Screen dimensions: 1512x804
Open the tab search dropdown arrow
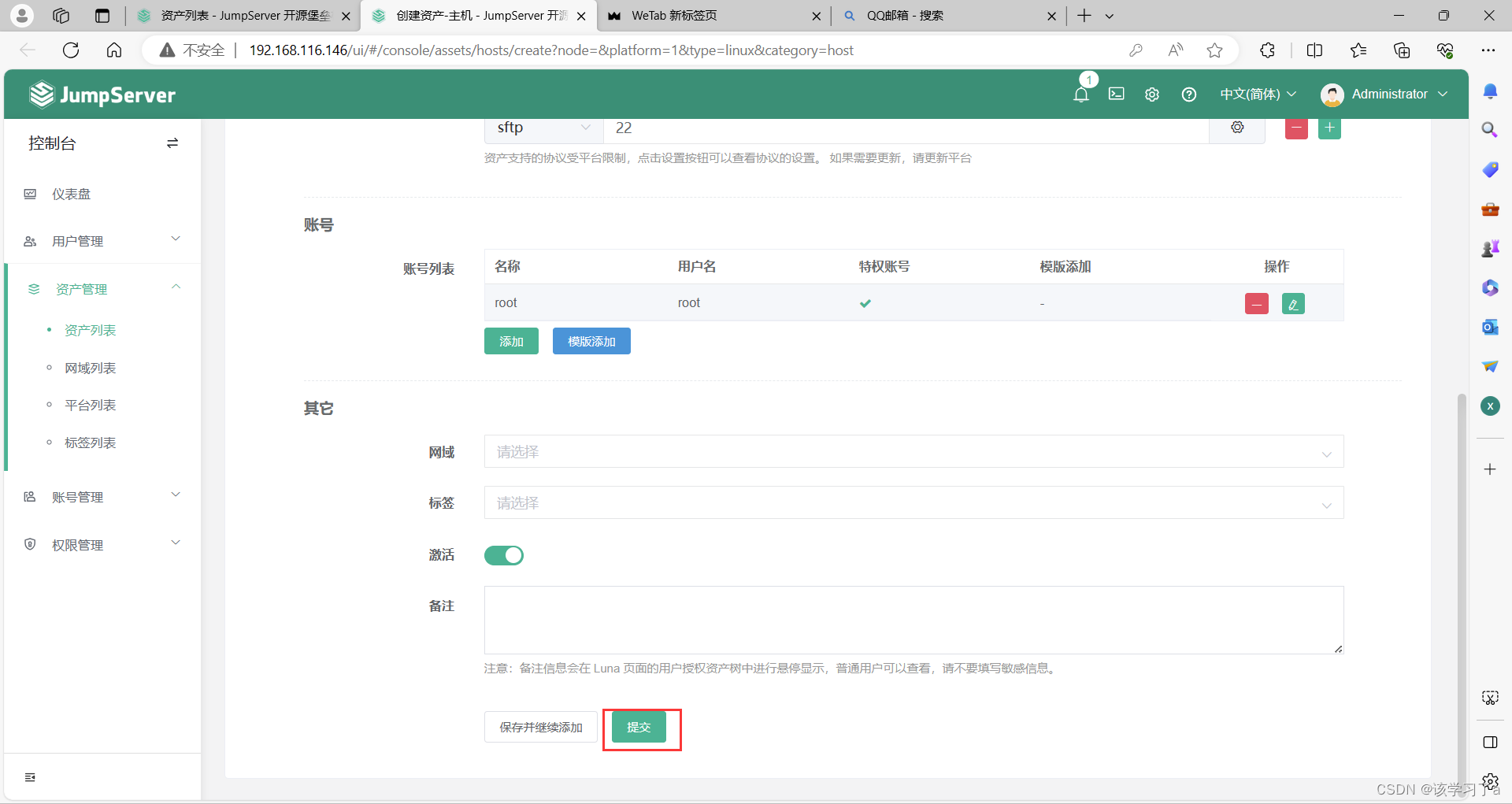tap(1110, 16)
